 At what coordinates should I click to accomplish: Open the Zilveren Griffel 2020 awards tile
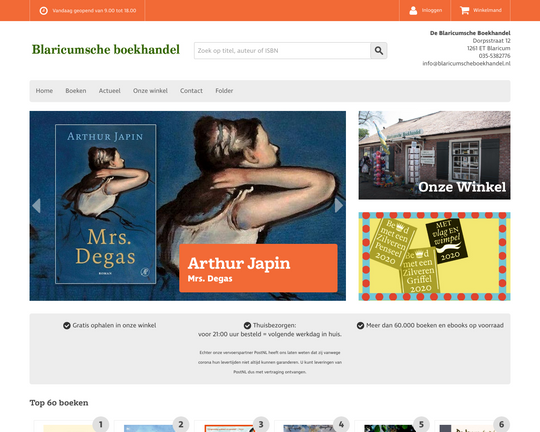pyautogui.click(x=434, y=256)
